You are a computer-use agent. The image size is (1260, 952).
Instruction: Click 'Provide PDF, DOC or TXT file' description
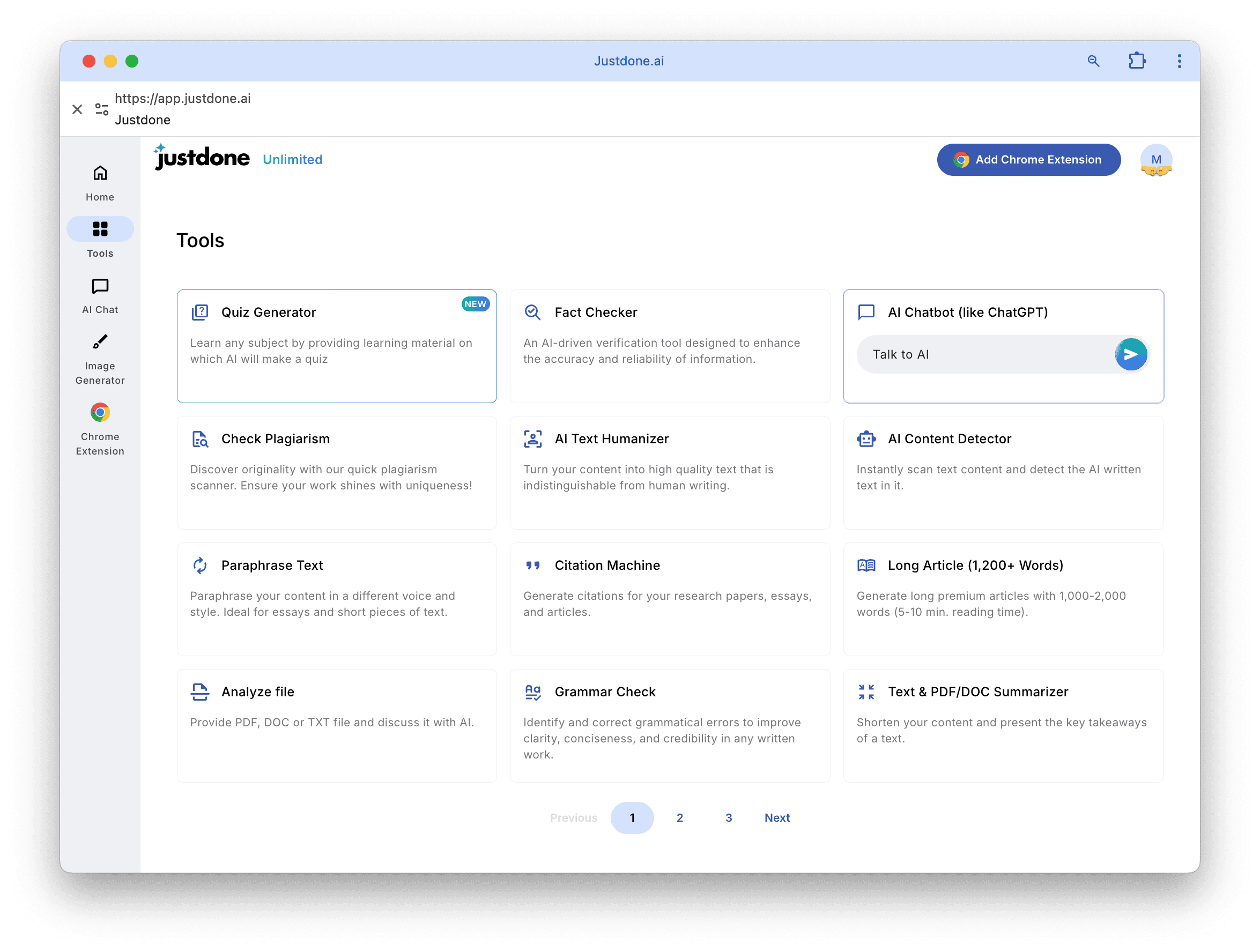click(331, 723)
